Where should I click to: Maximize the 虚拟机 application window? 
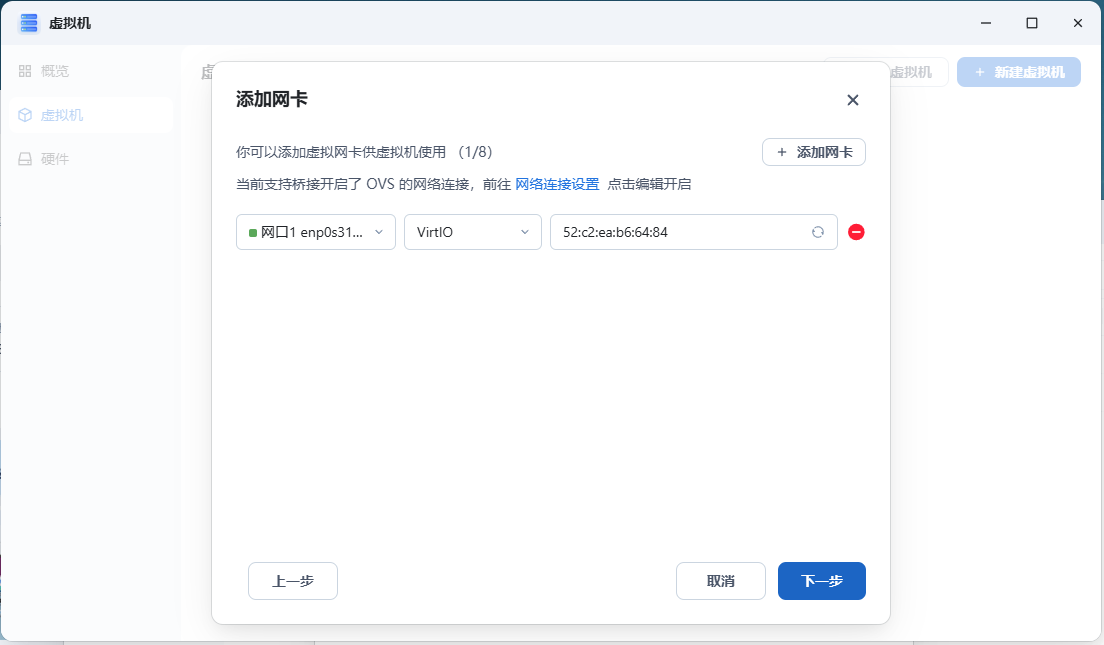click(x=1031, y=22)
